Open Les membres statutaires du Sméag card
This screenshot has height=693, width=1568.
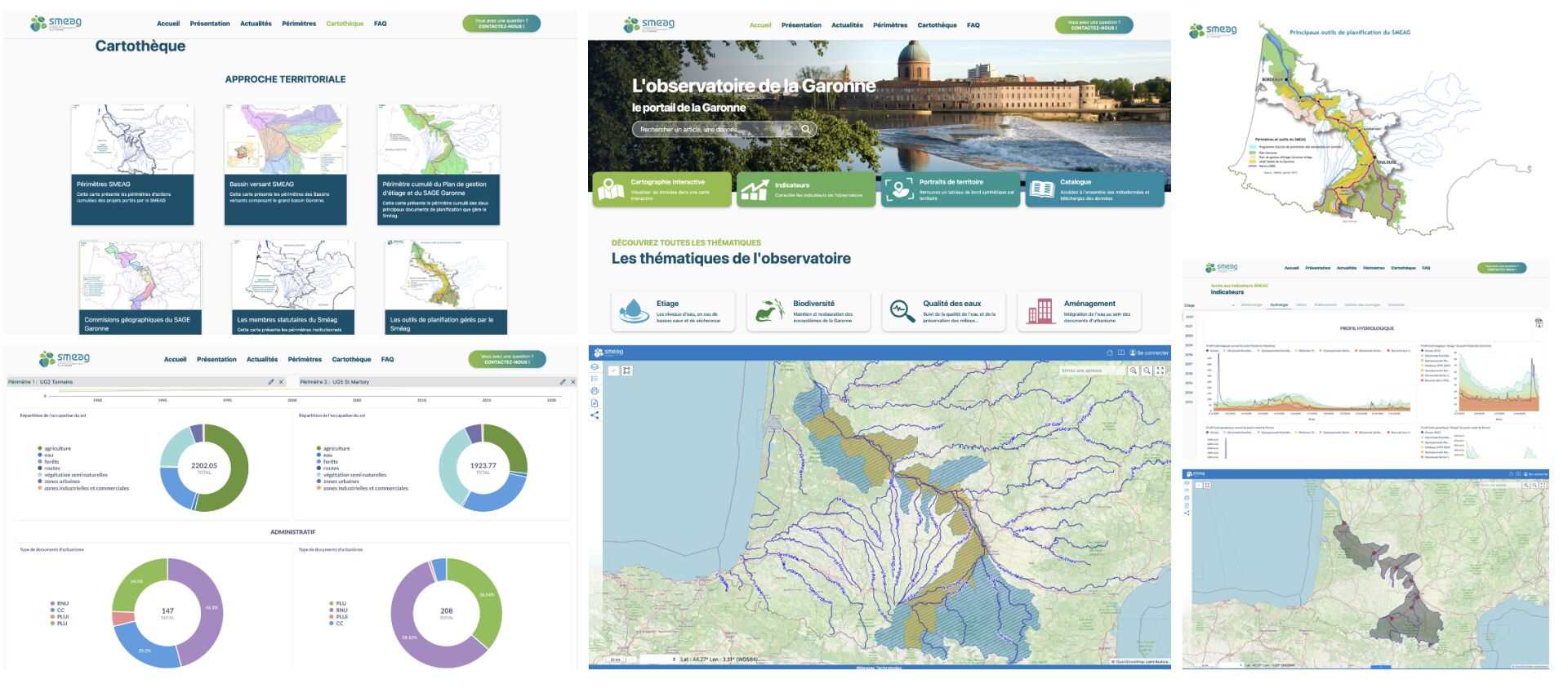(x=293, y=287)
